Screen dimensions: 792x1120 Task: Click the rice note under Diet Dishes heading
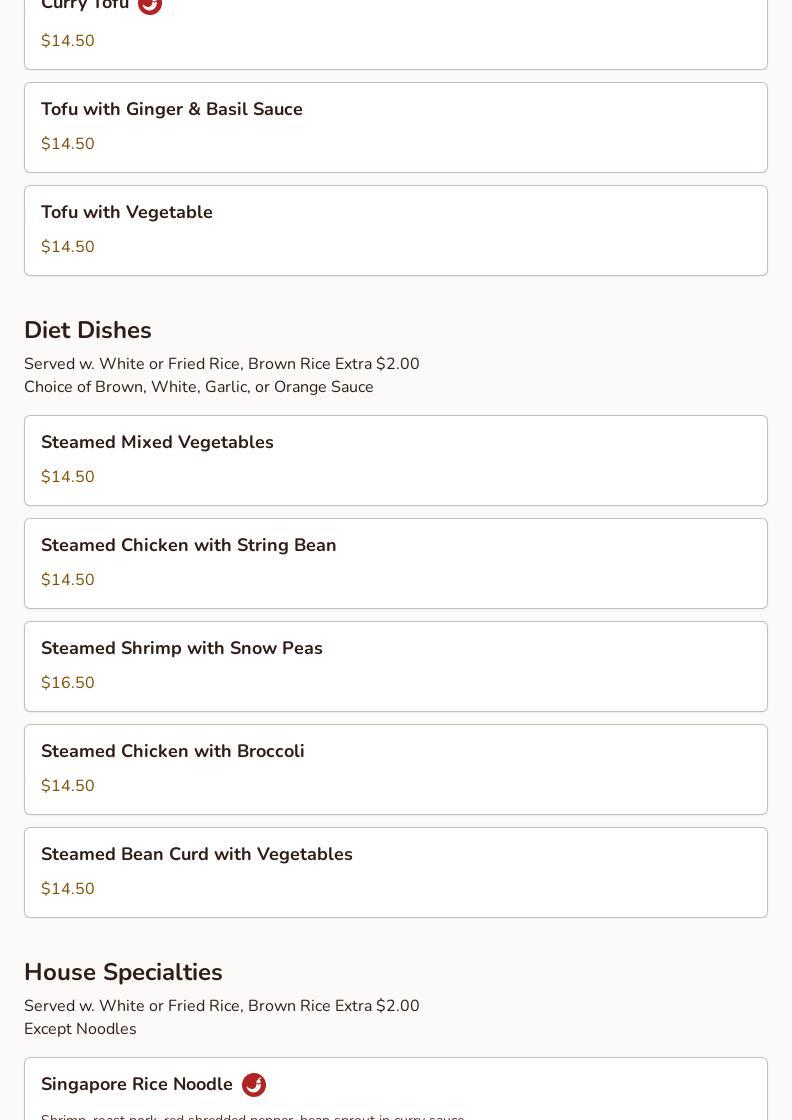point(222,364)
